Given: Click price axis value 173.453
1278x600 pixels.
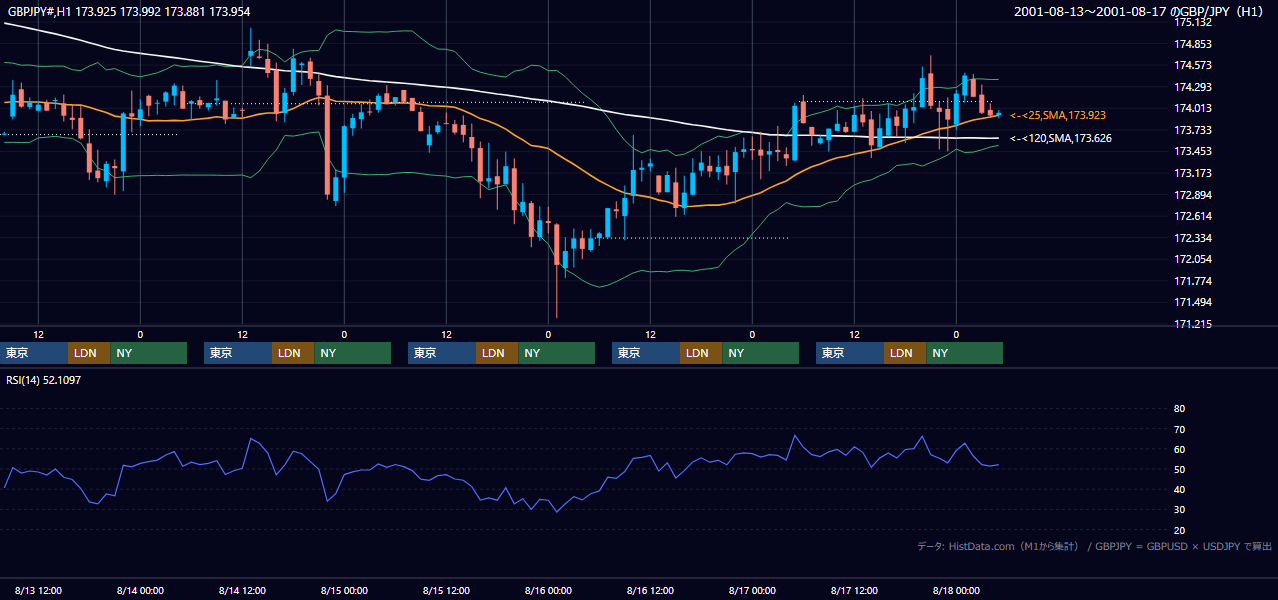Looking at the screenshot, I should 1193,151.
